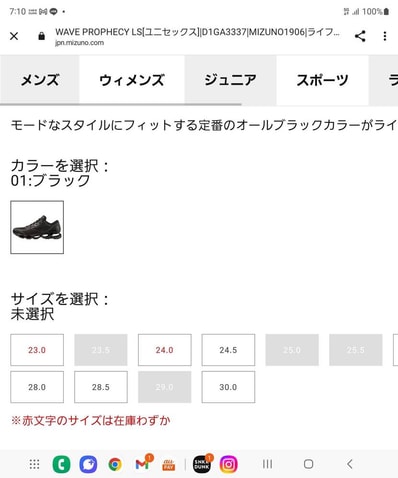The height and width of the screenshot is (478, 398).
Task: Open the three-dot browser menu
Action: (385, 36)
